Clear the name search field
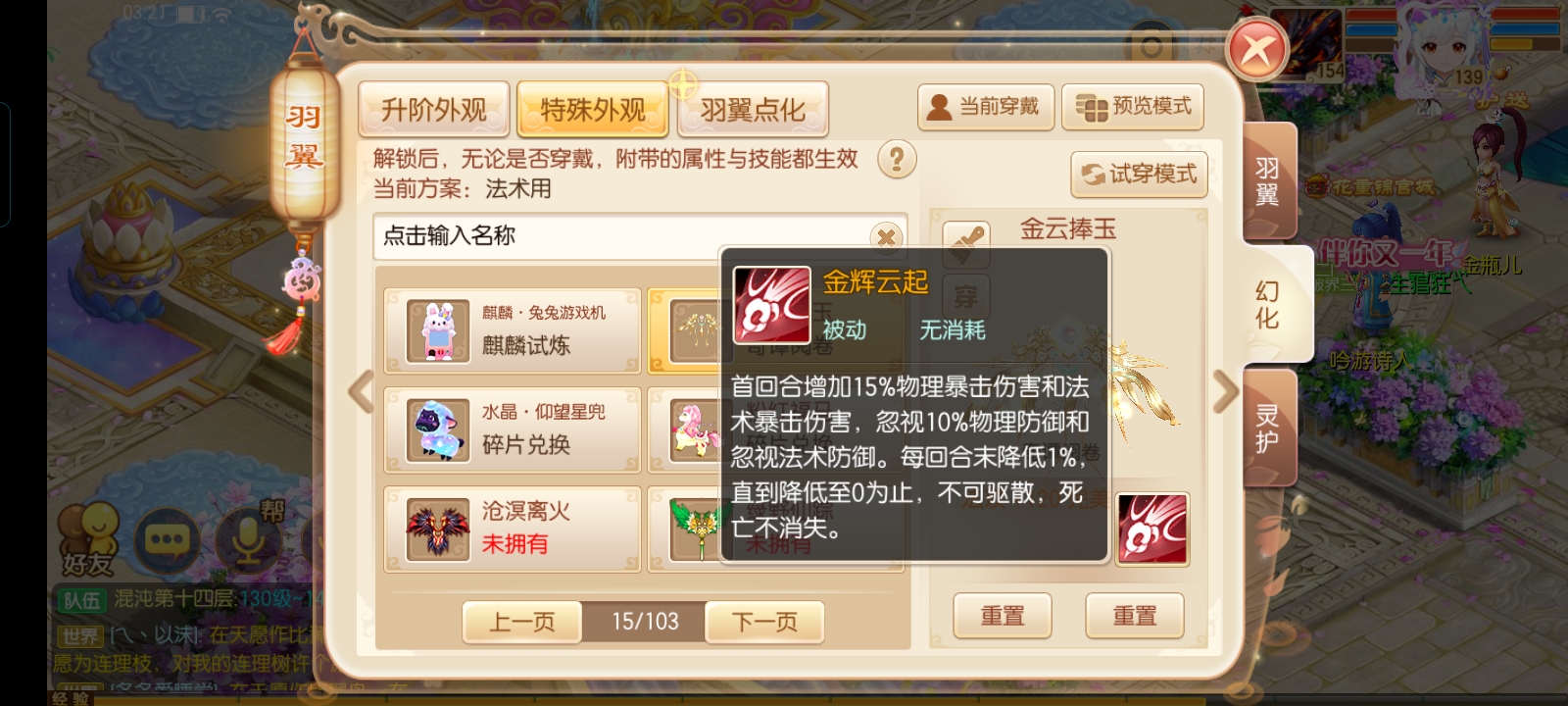The height and width of the screenshot is (706, 1568). point(886,236)
